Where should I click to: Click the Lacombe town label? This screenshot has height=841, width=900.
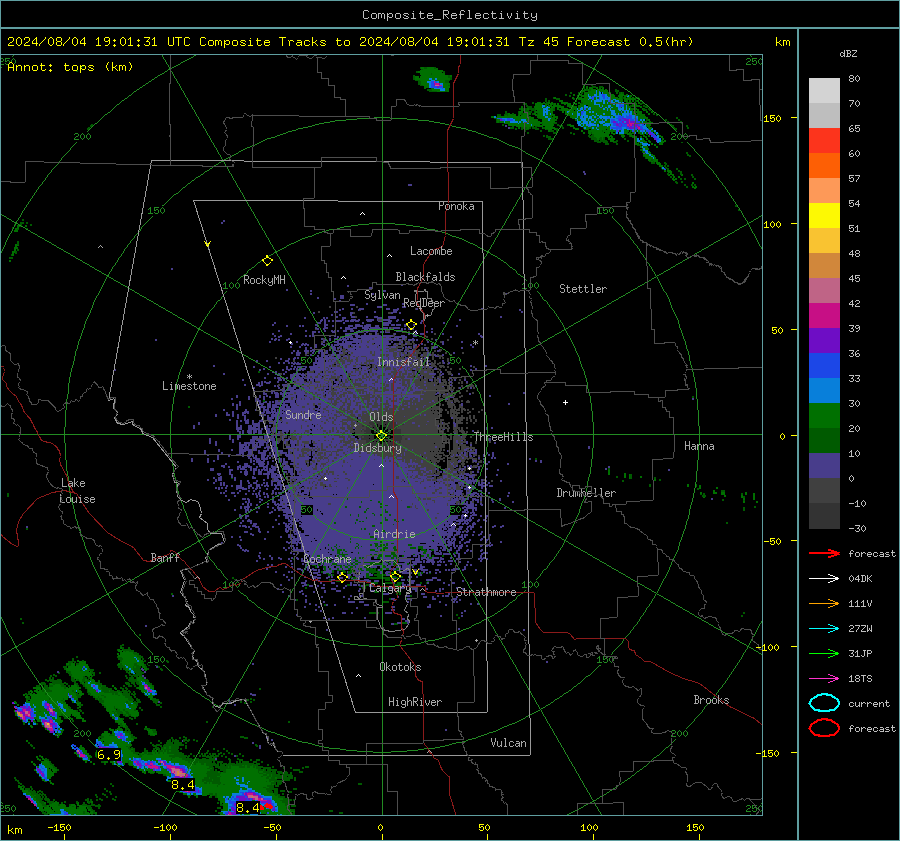pyautogui.click(x=431, y=251)
